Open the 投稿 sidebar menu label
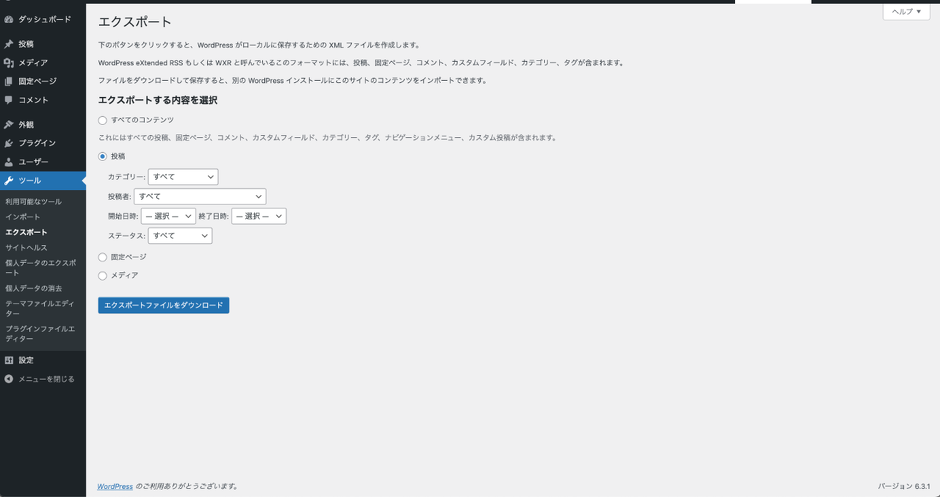Viewport: 940px width, 497px height. [26, 44]
